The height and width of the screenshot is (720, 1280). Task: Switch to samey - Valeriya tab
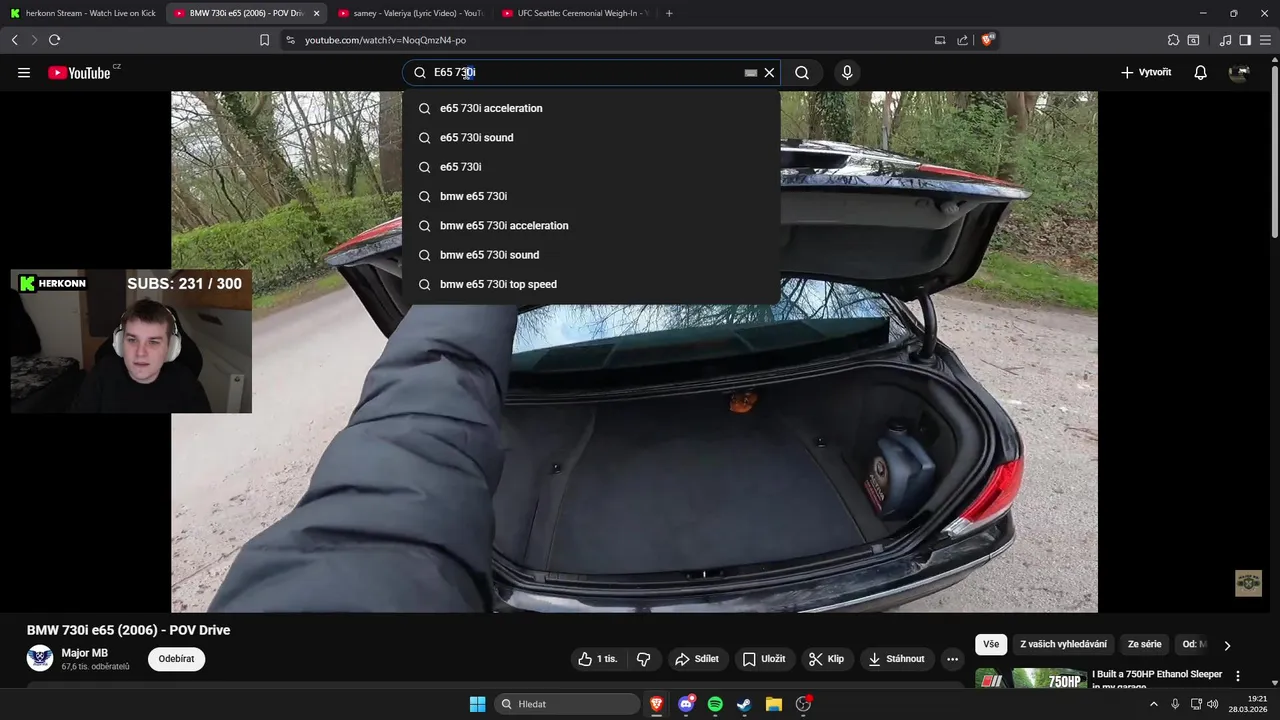[410, 13]
